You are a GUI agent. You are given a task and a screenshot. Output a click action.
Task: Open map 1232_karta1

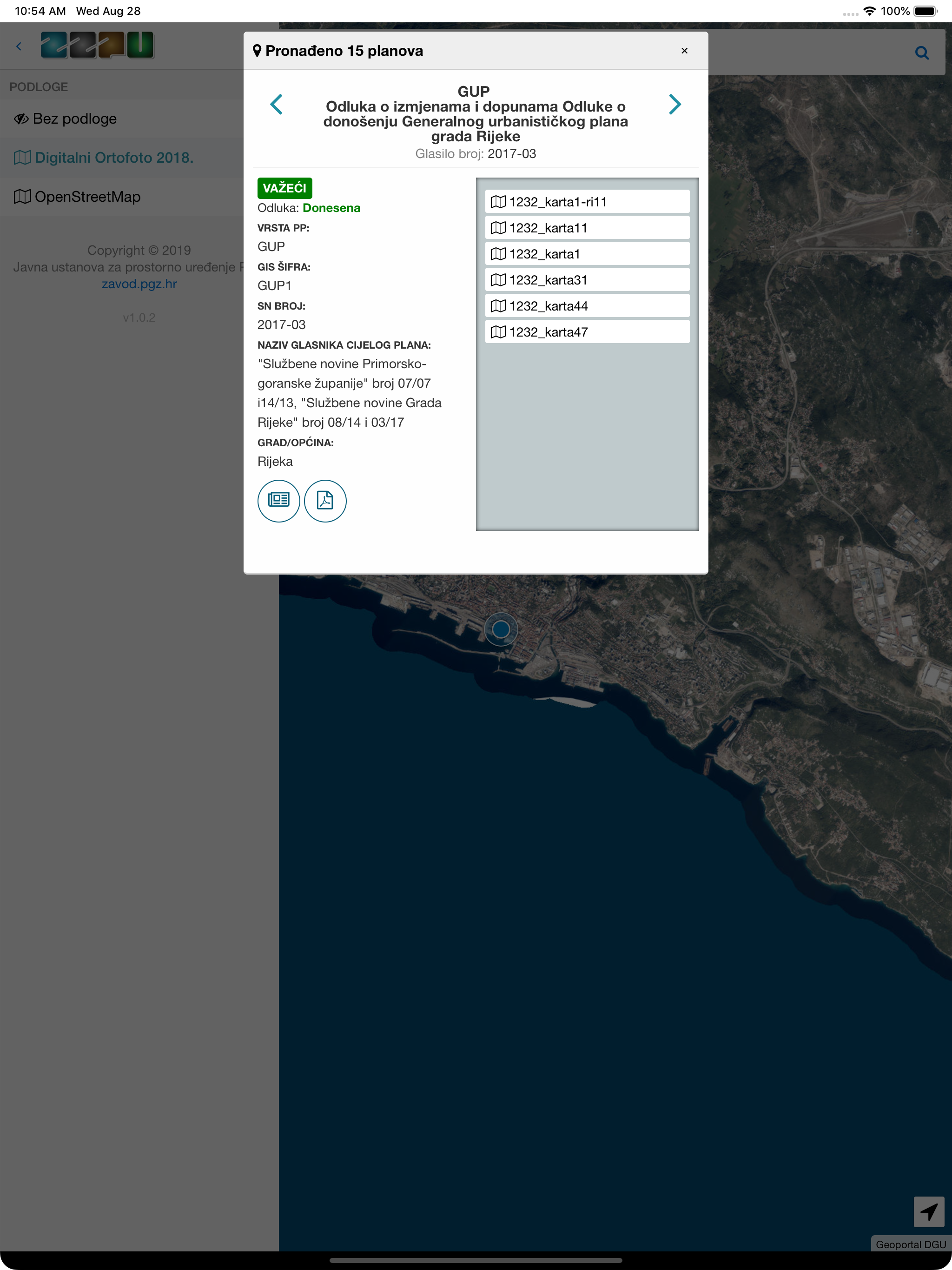point(587,254)
